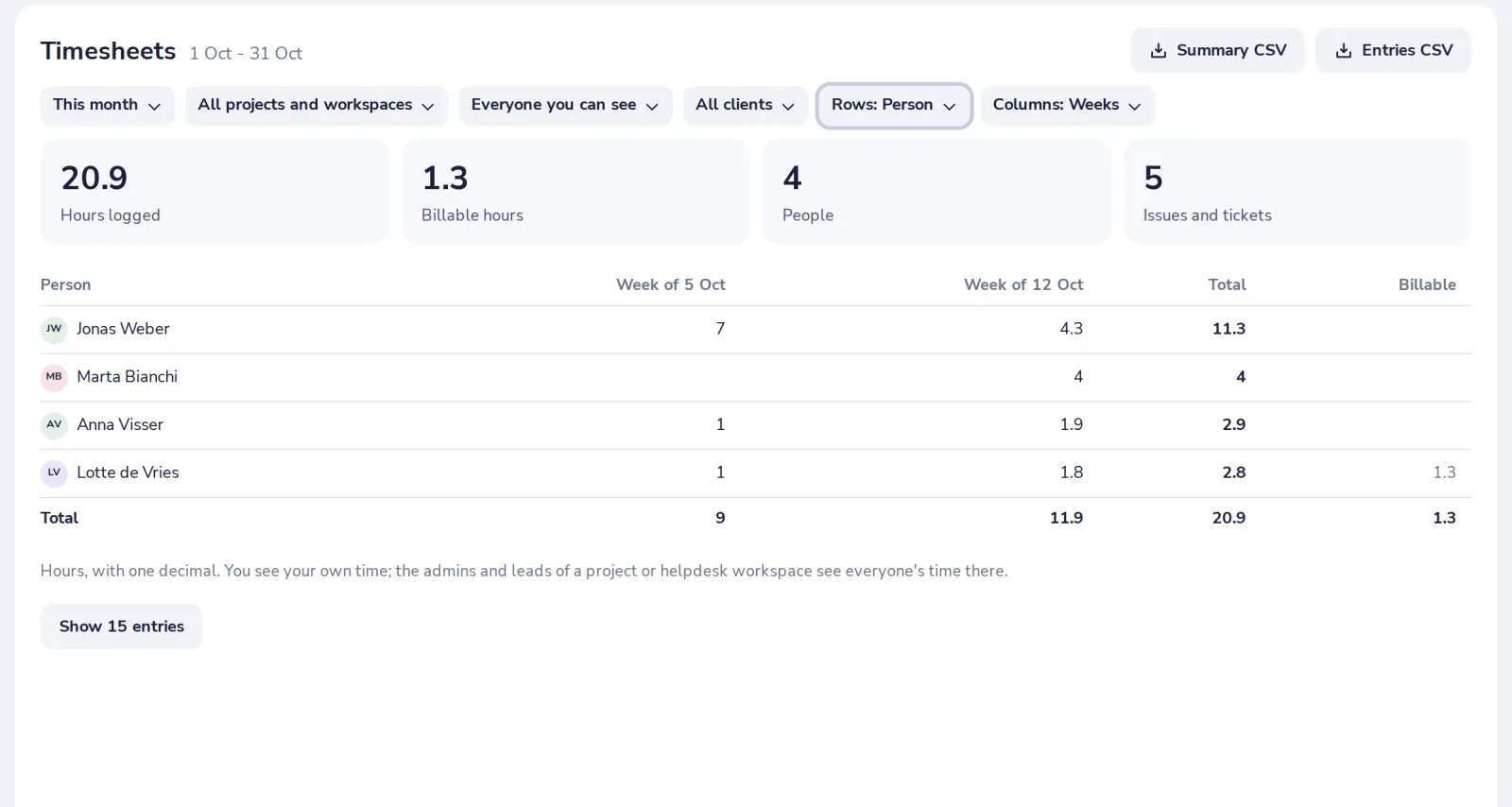Click Marta Bianchi's MB avatar
The image size is (1512, 807).
click(x=54, y=377)
